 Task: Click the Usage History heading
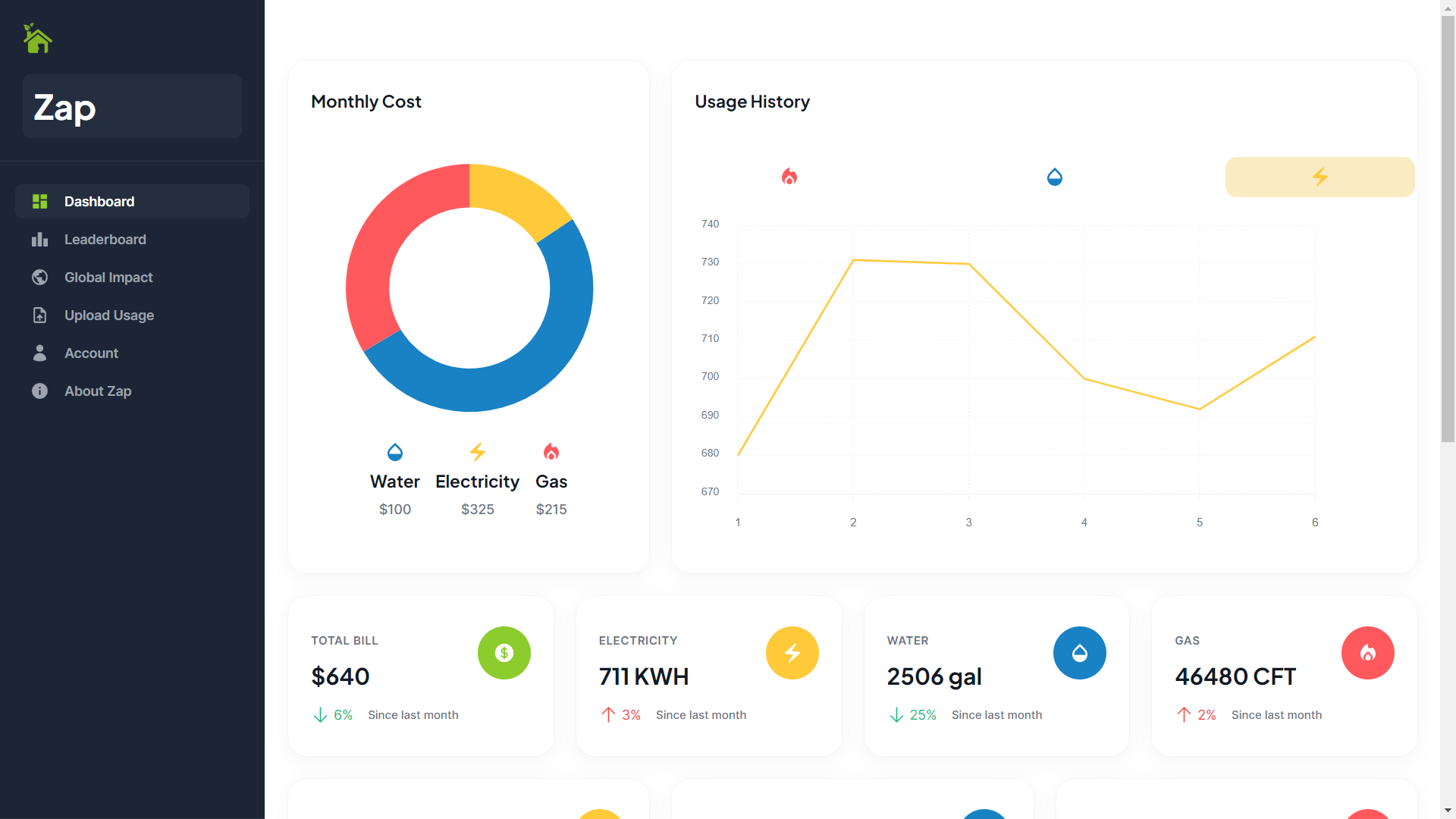(x=752, y=102)
